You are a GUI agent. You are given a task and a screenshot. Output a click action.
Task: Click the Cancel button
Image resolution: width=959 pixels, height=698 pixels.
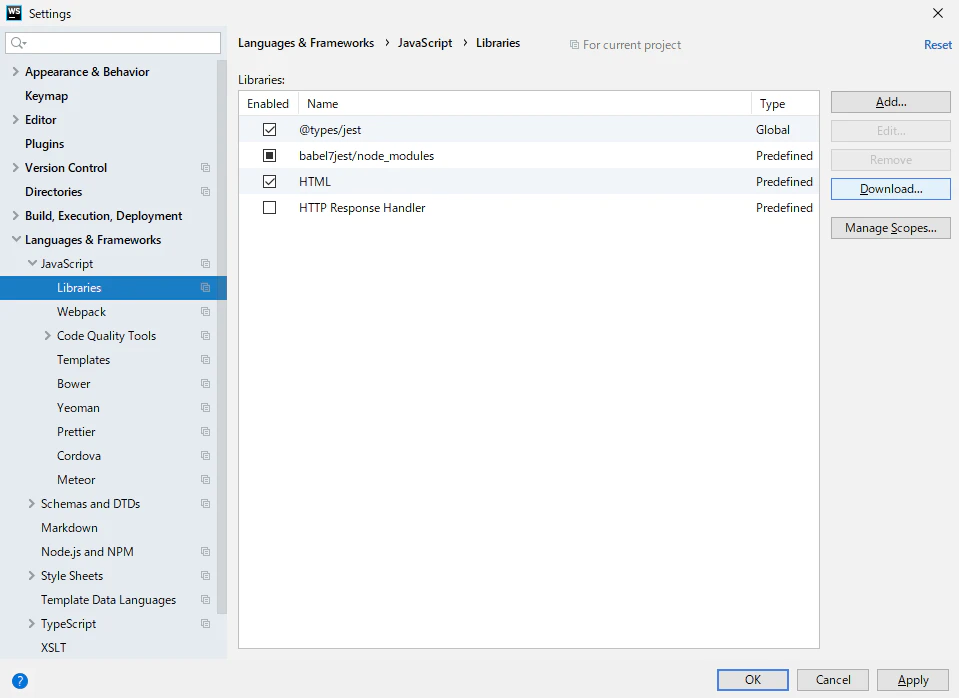[x=833, y=680]
